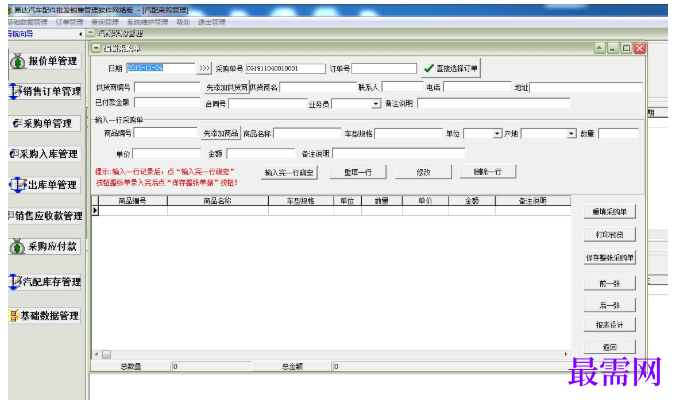The height and width of the screenshot is (403, 680).
Task: Click the 商品名称 input field
Action: pos(307,134)
